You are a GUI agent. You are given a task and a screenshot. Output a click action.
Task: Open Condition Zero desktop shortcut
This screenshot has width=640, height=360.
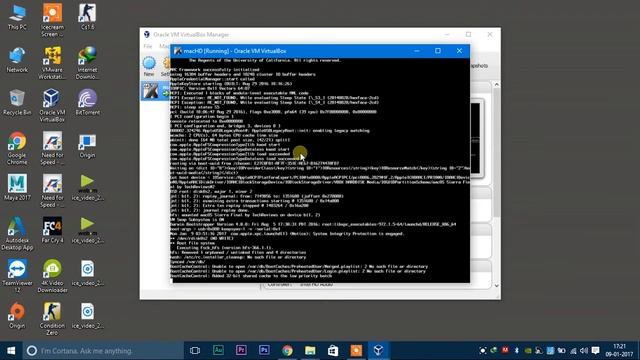[52, 319]
